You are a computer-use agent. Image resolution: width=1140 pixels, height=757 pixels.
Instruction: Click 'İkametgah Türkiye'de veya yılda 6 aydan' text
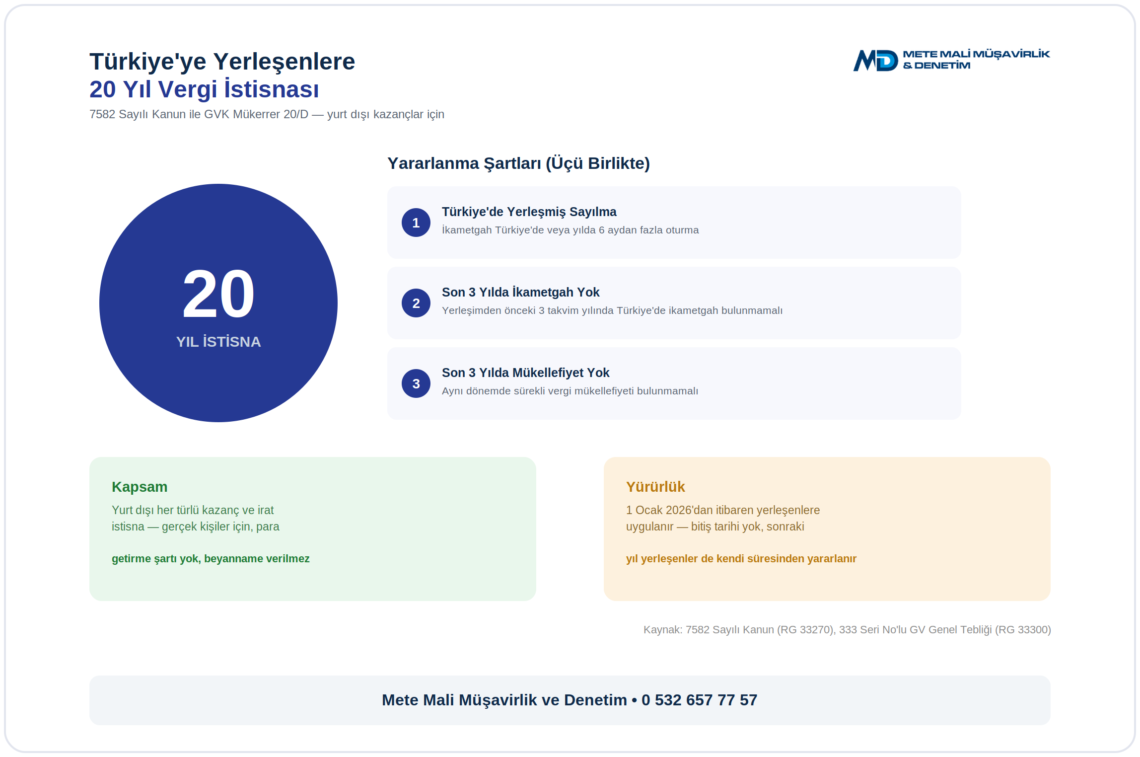tap(570, 230)
